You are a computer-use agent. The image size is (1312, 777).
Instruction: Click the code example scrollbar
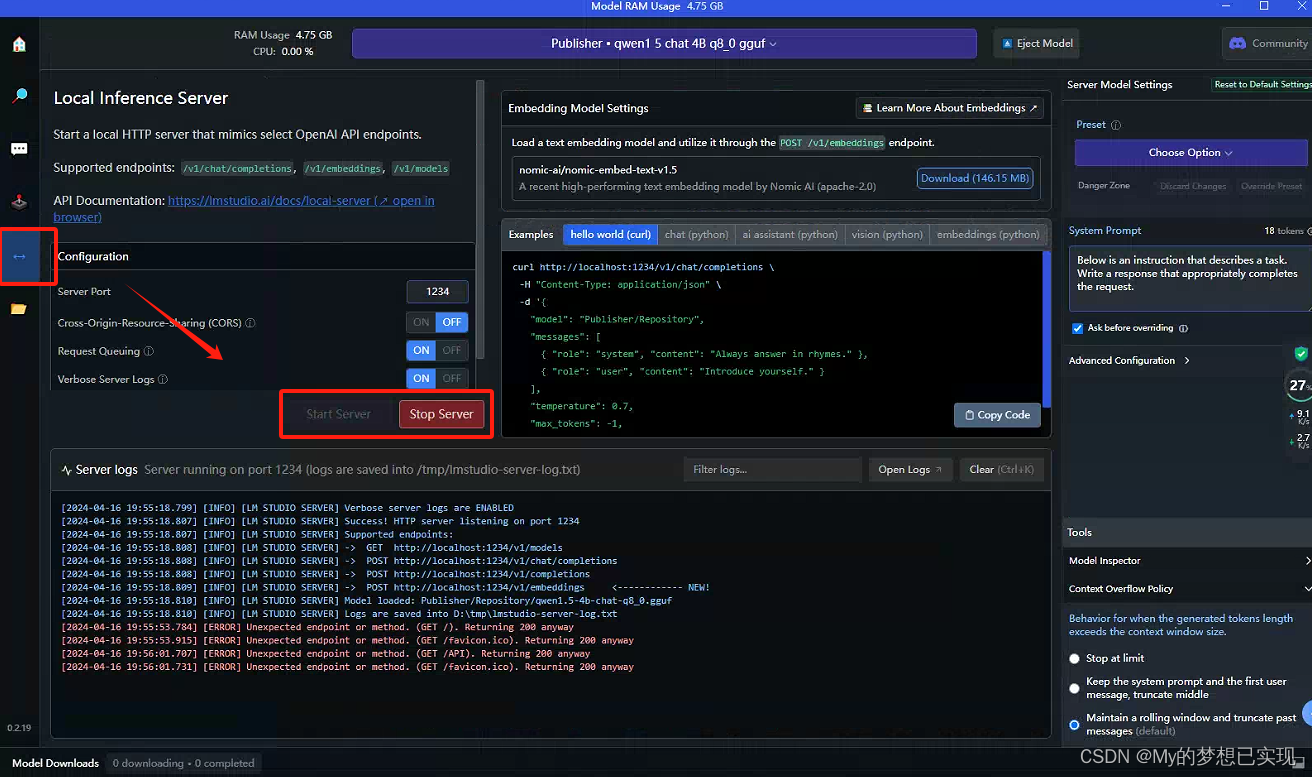click(1047, 328)
